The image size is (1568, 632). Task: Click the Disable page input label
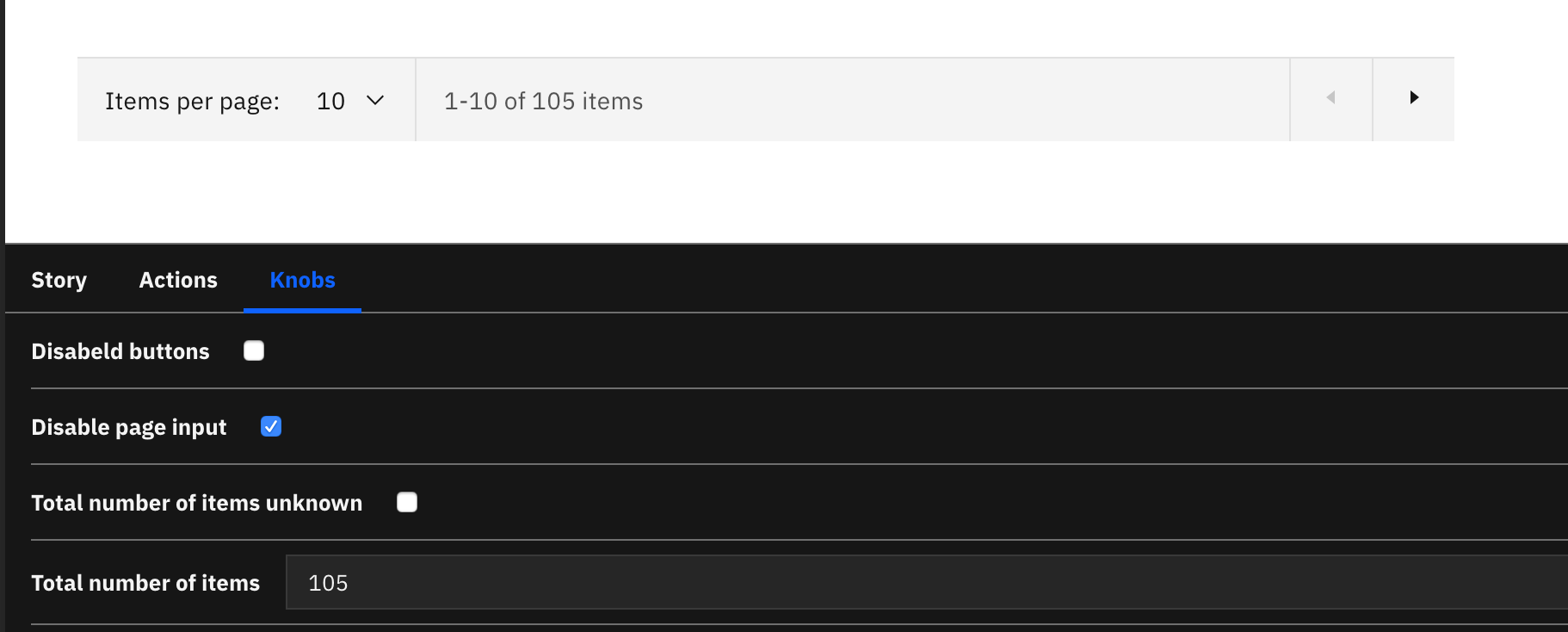point(128,426)
